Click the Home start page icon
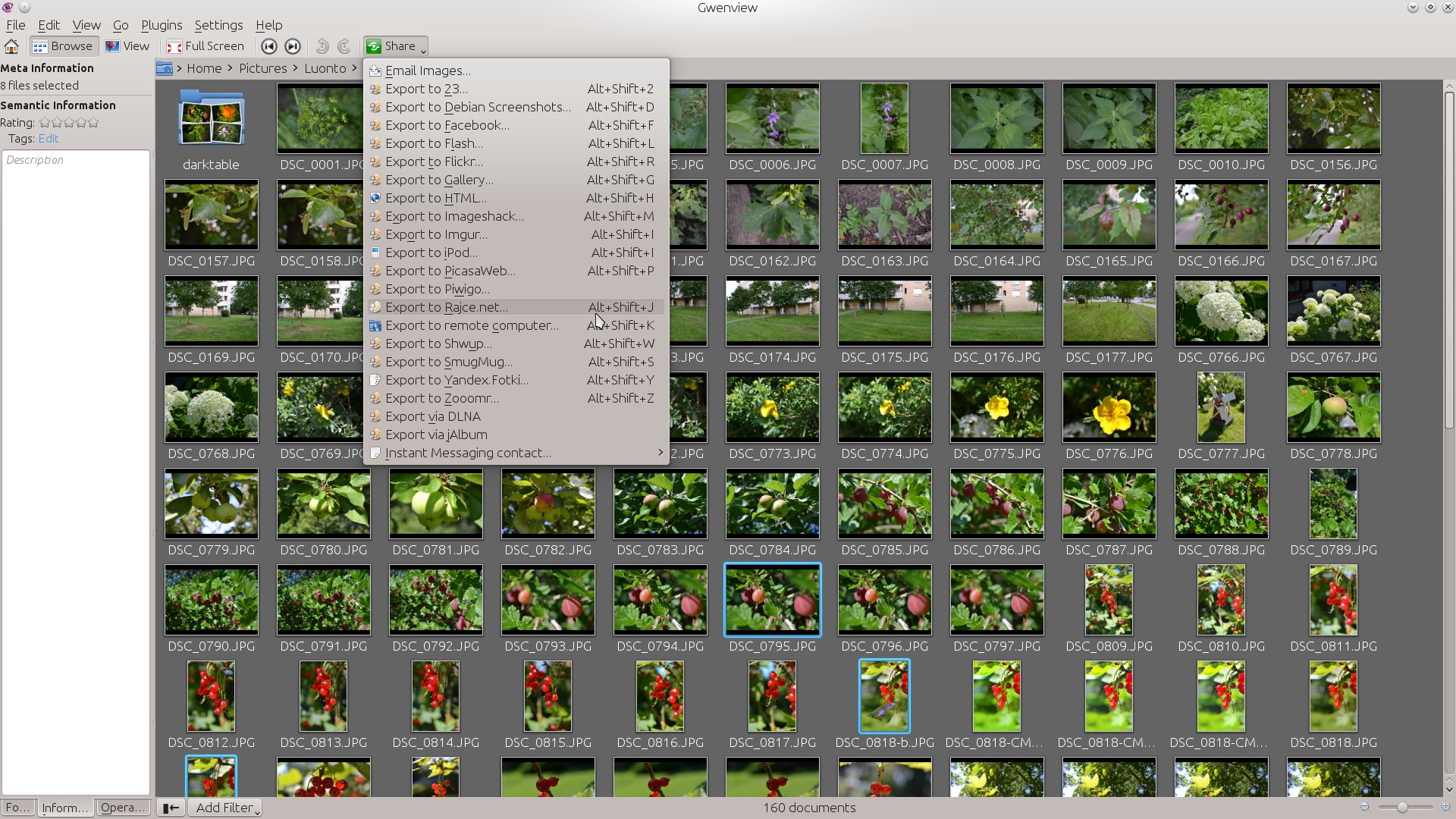This screenshot has height=819, width=1456. [11, 46]
